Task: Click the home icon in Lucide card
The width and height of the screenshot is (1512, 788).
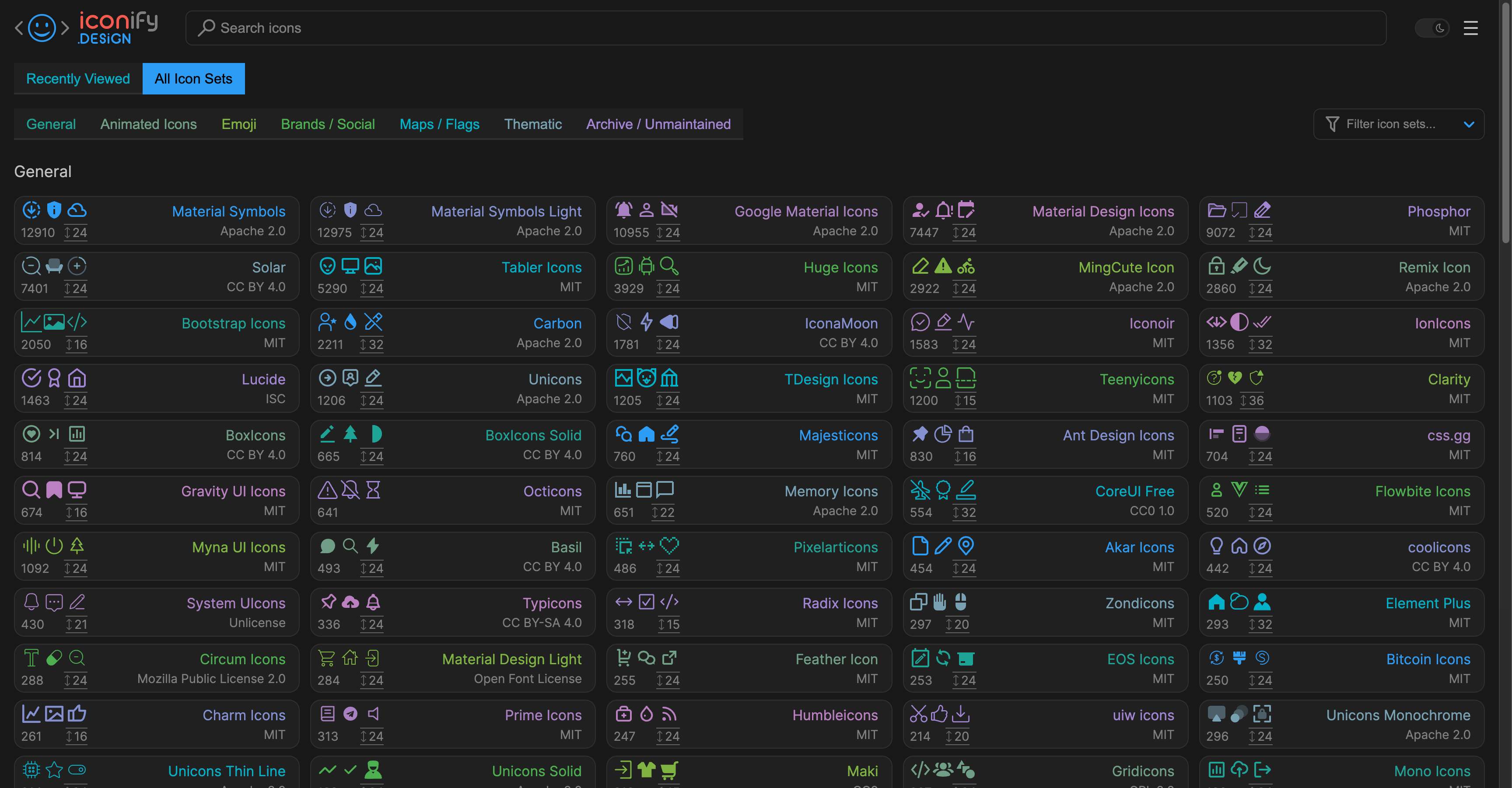Action: 77,378
